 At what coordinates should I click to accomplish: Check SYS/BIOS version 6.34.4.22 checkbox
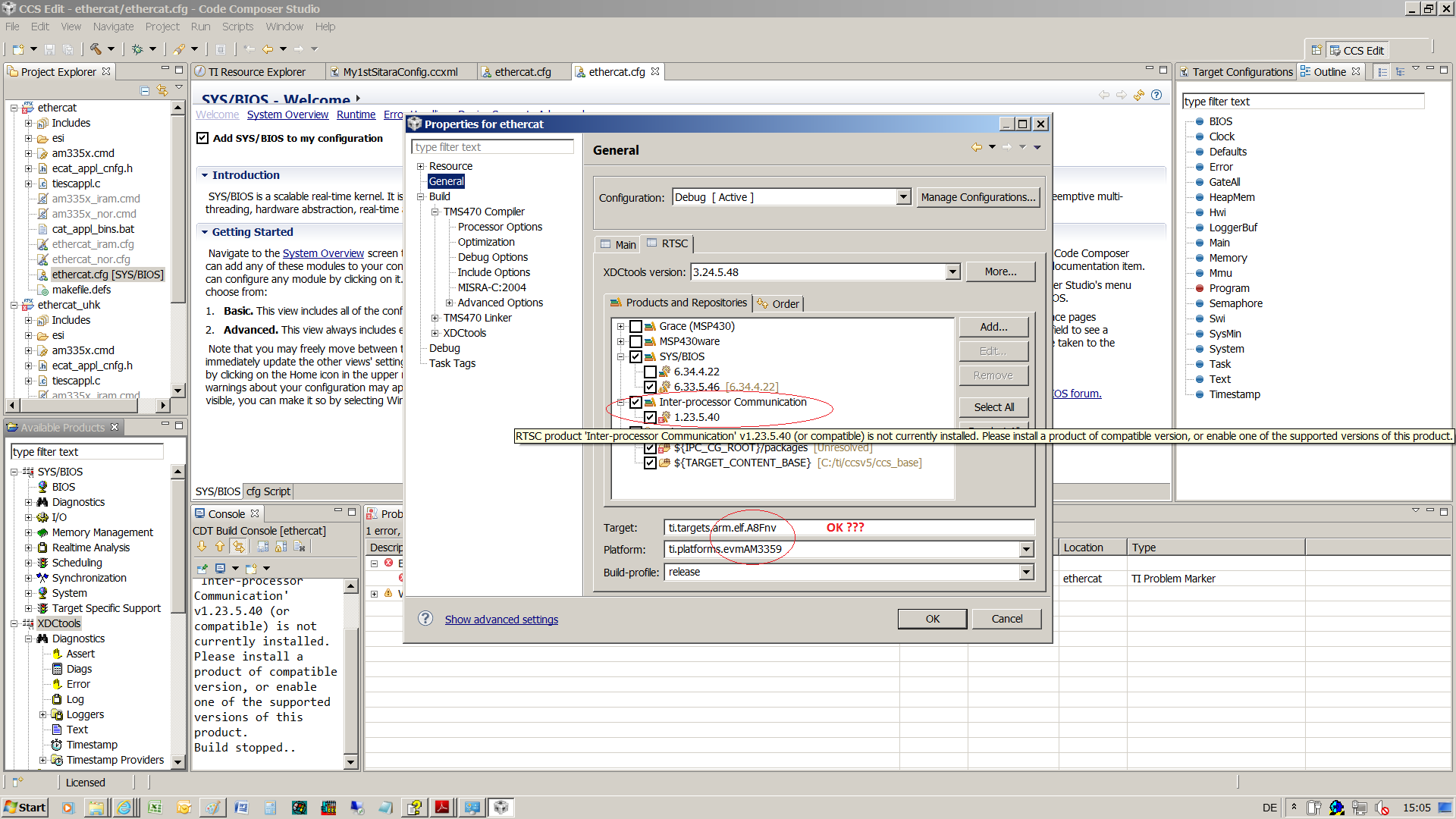coord(650,372)
